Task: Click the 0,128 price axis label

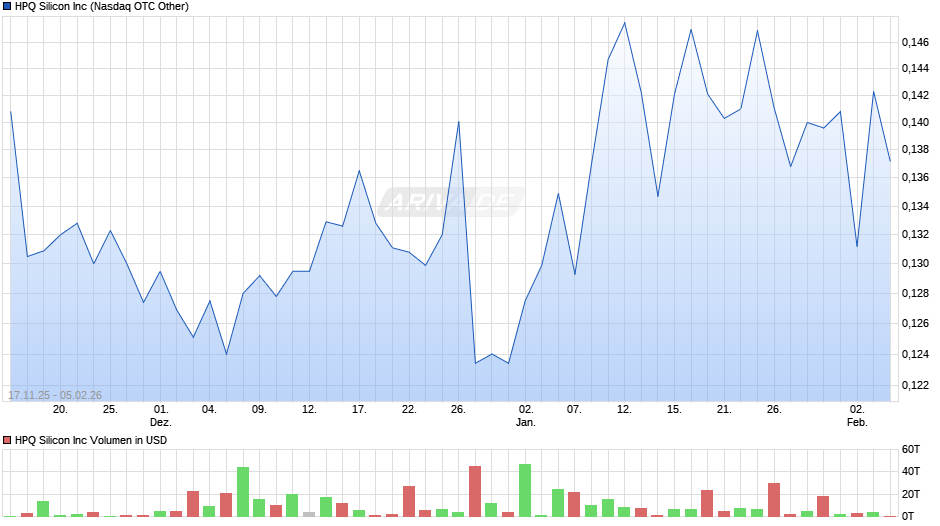Action: 915,293
